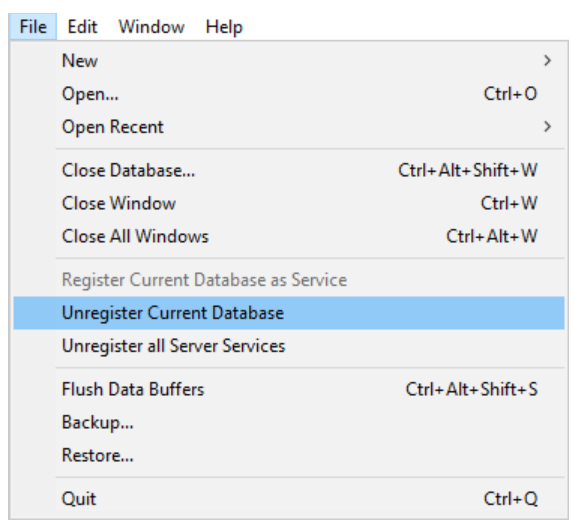Select Open... from the File menu

click(x=289, y=94)
